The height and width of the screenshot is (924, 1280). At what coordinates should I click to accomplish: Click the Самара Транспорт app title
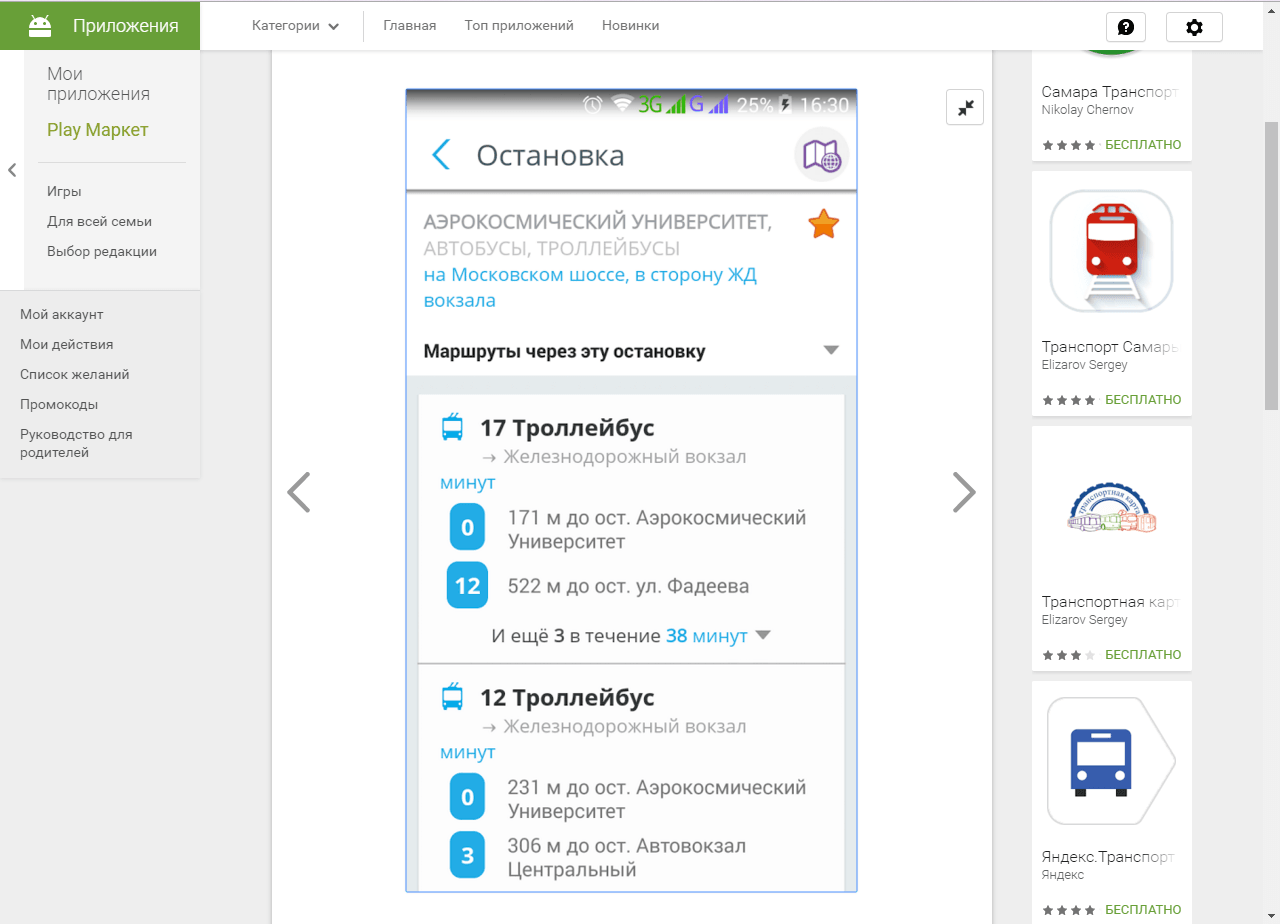tap(1110, 92)
